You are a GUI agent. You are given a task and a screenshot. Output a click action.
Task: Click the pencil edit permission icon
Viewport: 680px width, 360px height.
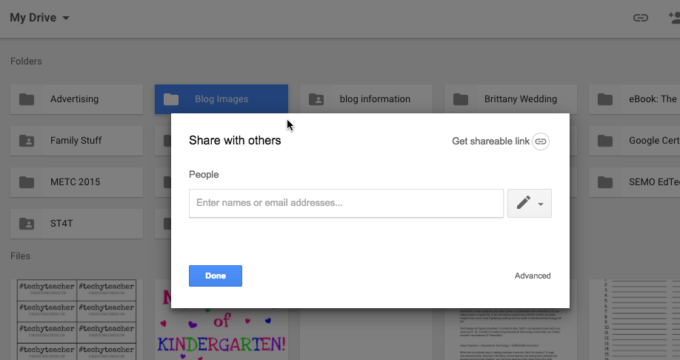click(523, 202)
